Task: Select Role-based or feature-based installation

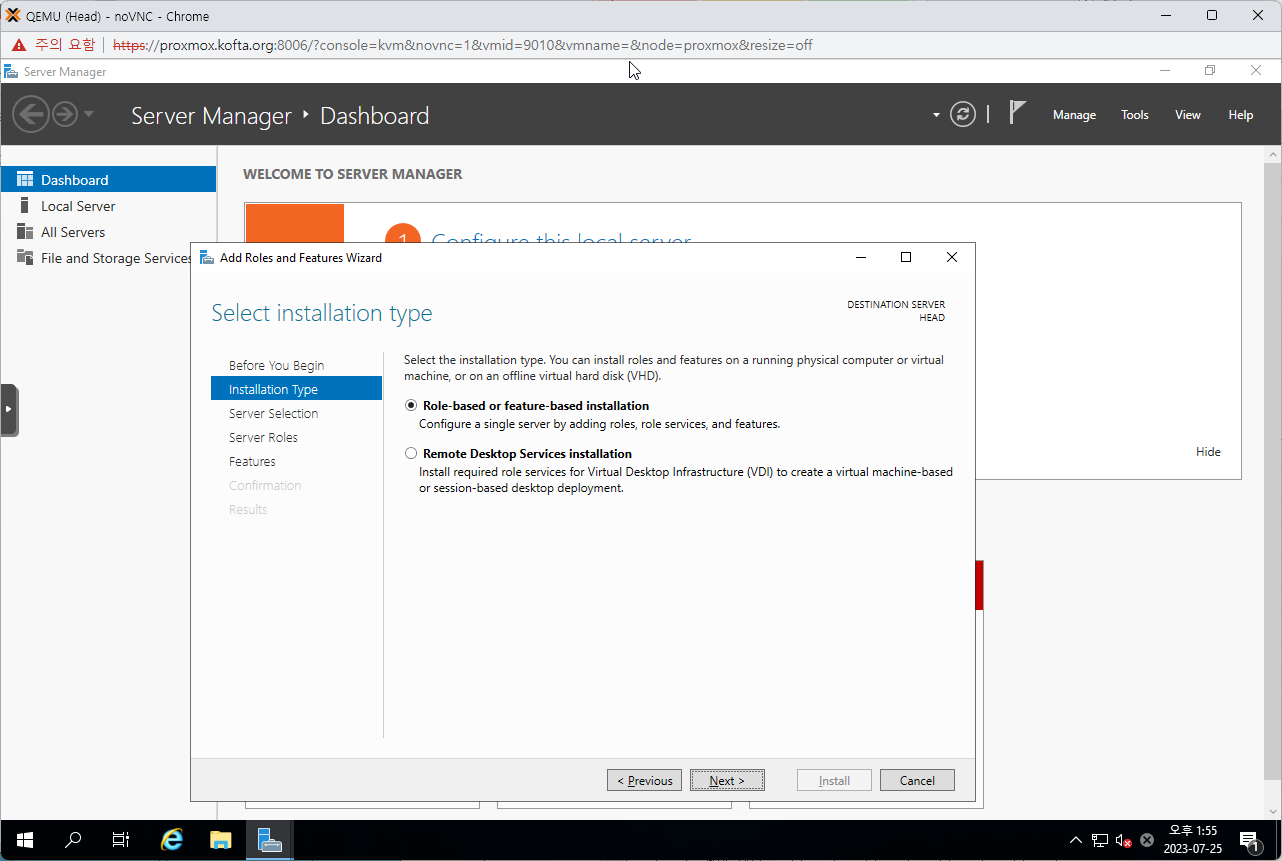Action: coord(411,406)
